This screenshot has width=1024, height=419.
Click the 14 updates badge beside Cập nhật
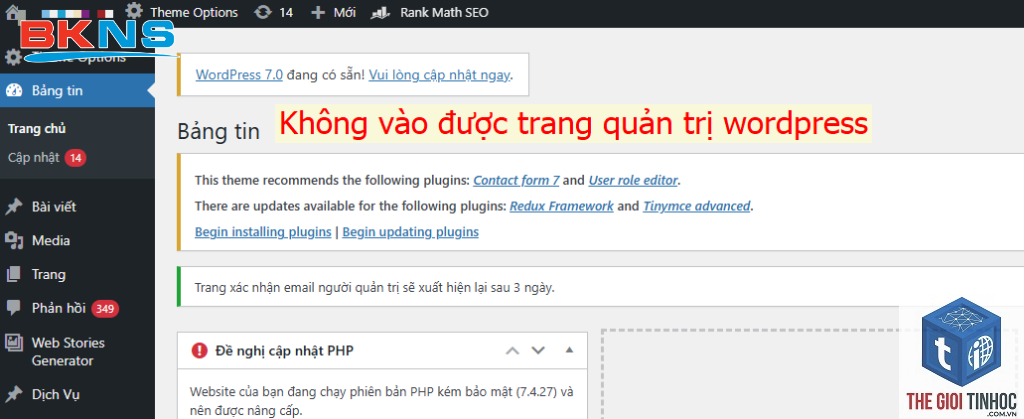point(75,157)
